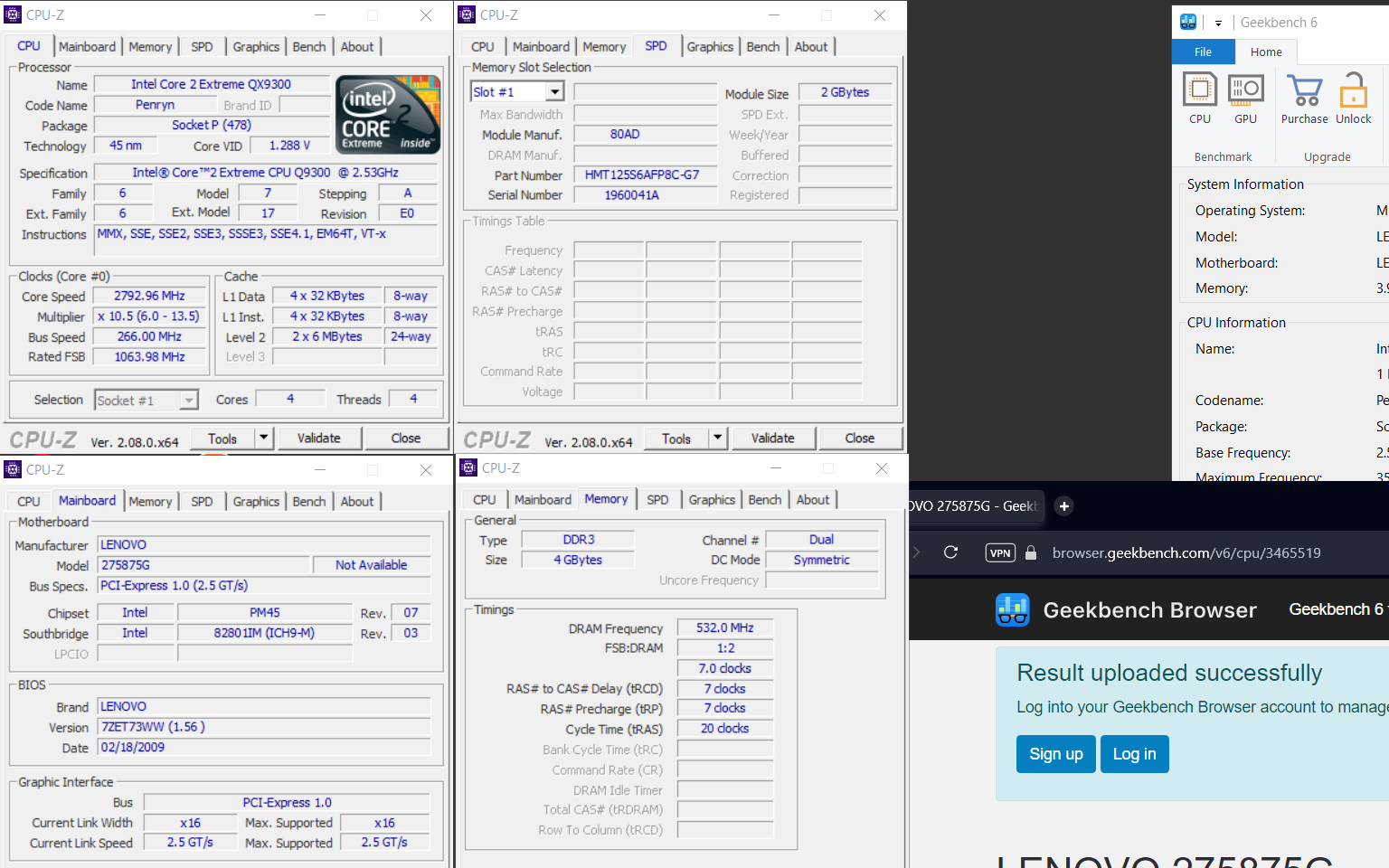This screenshot has width=1389, height=868.
Task: Click Geekbench 6 app icon in title bar
Action: (1188, 23)
